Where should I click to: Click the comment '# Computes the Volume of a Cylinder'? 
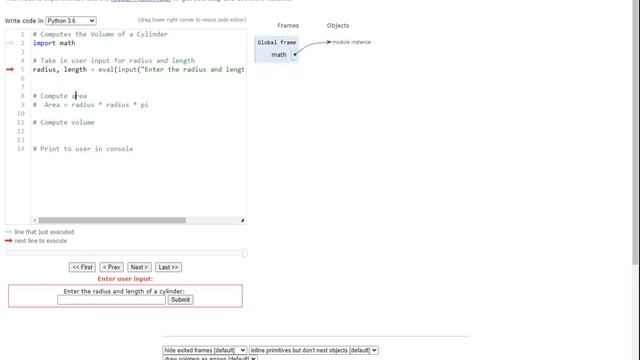click(x=100, y=34)
